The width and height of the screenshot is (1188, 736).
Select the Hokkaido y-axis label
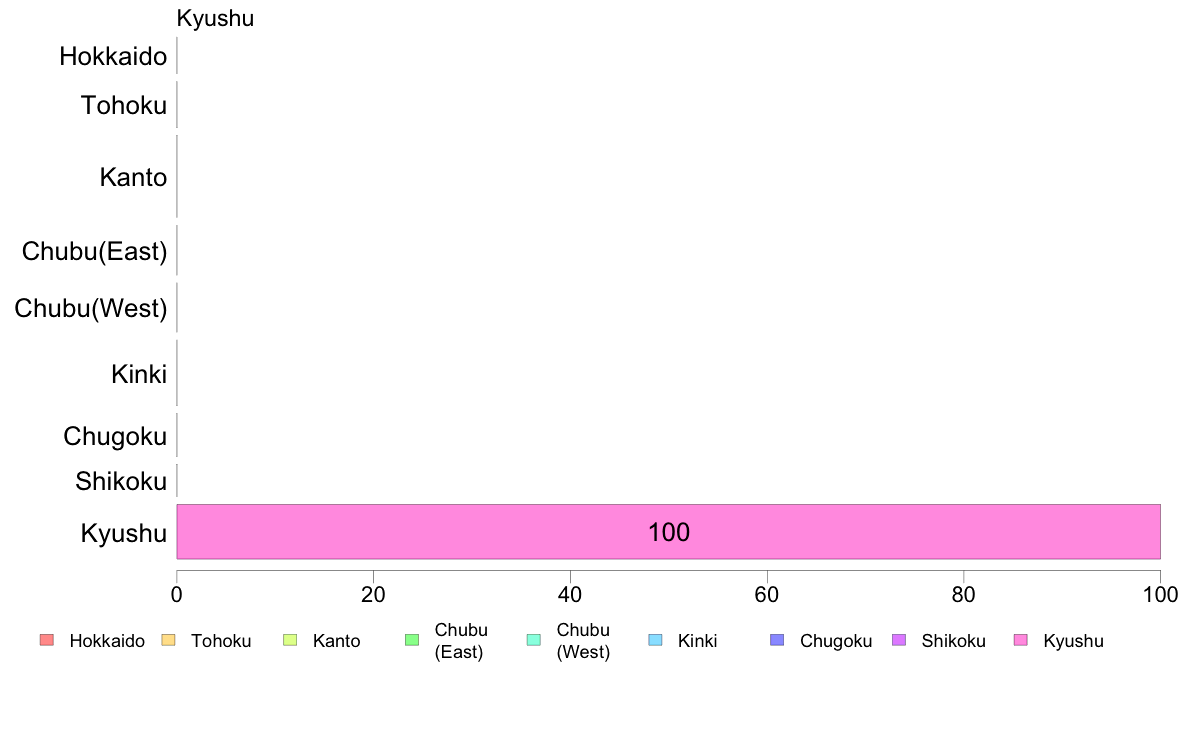coord(113,56)
